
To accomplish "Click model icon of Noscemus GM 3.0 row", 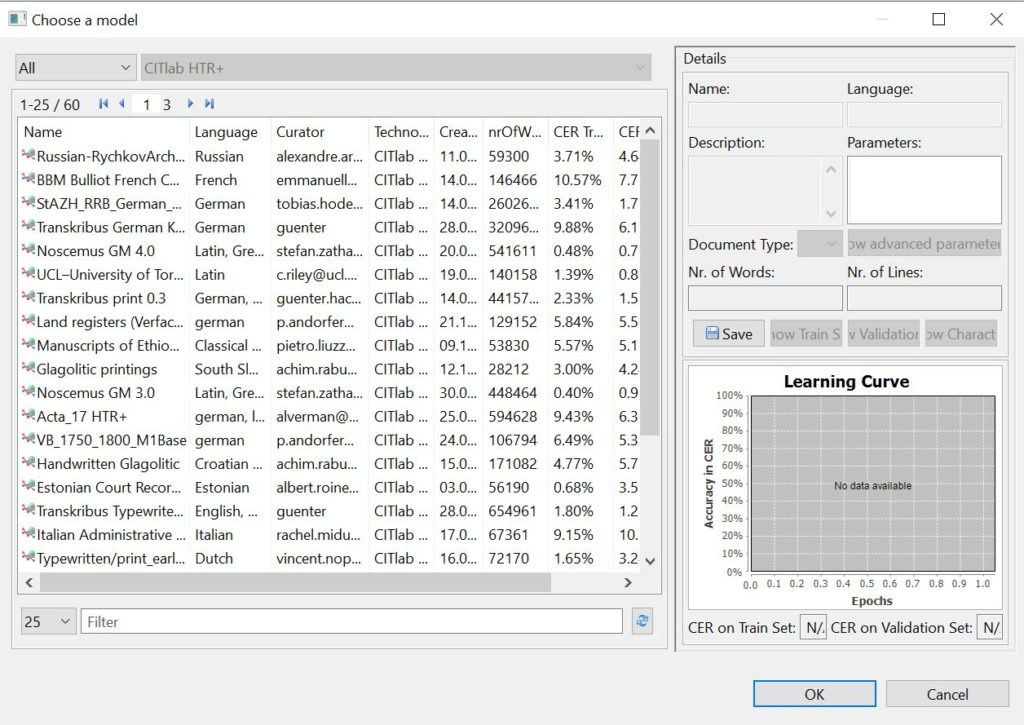I will pyautogui.click(x=28, y=392).
